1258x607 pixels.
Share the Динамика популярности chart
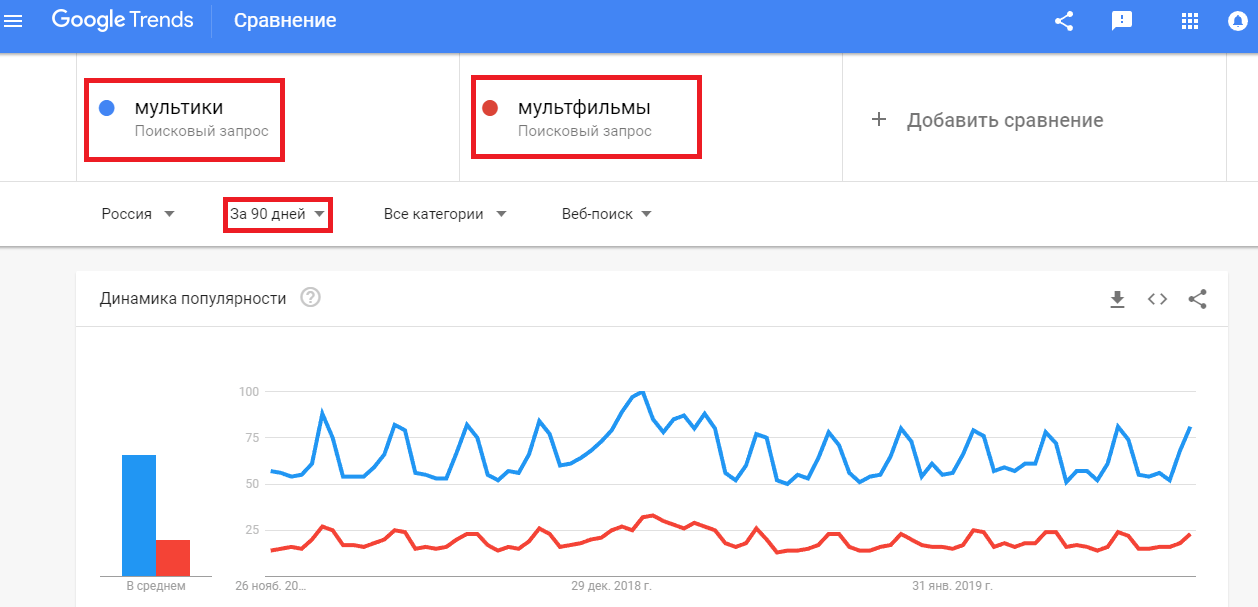tap(1198, 297)
